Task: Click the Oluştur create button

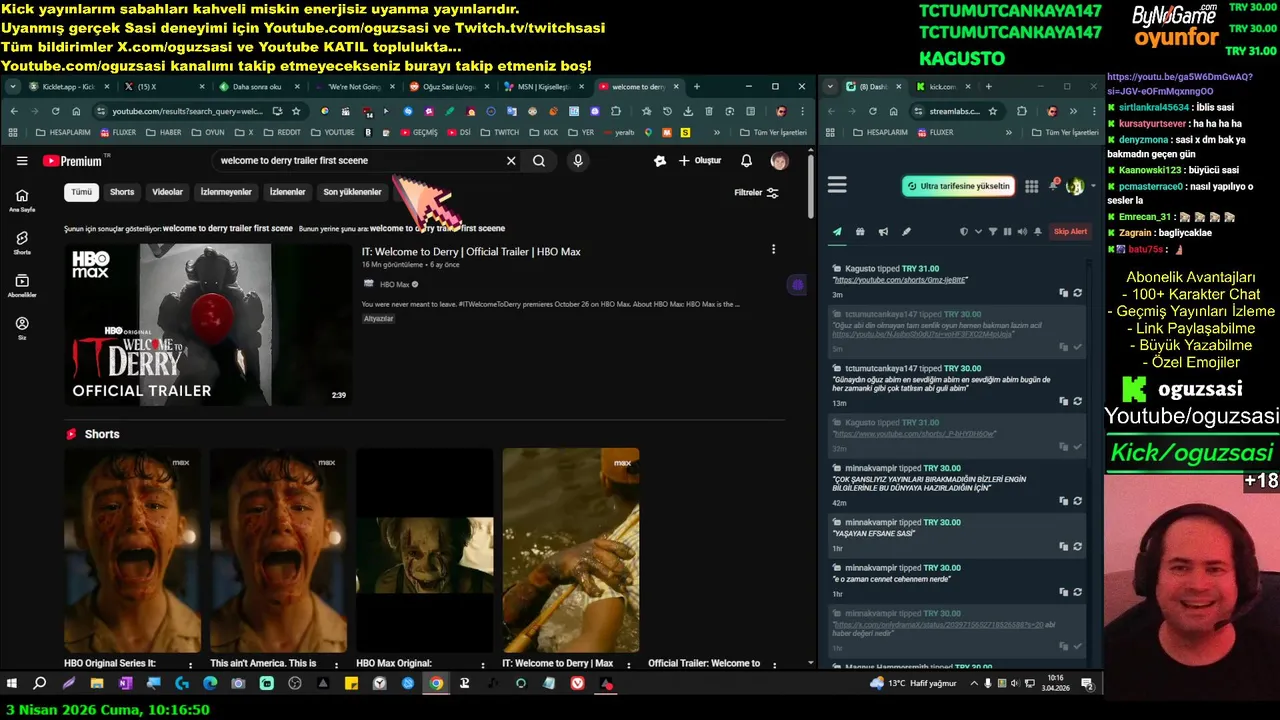Action: 699,161
